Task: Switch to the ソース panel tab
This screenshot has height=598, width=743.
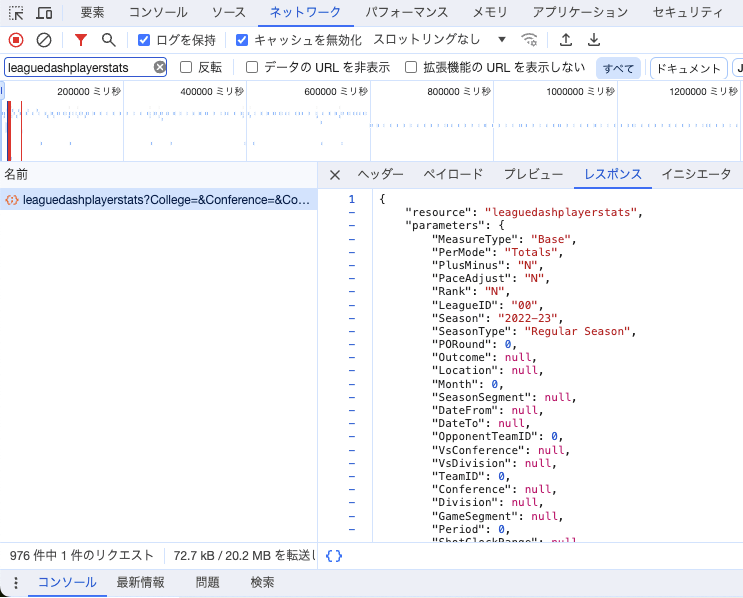Action: click(229, 13)
